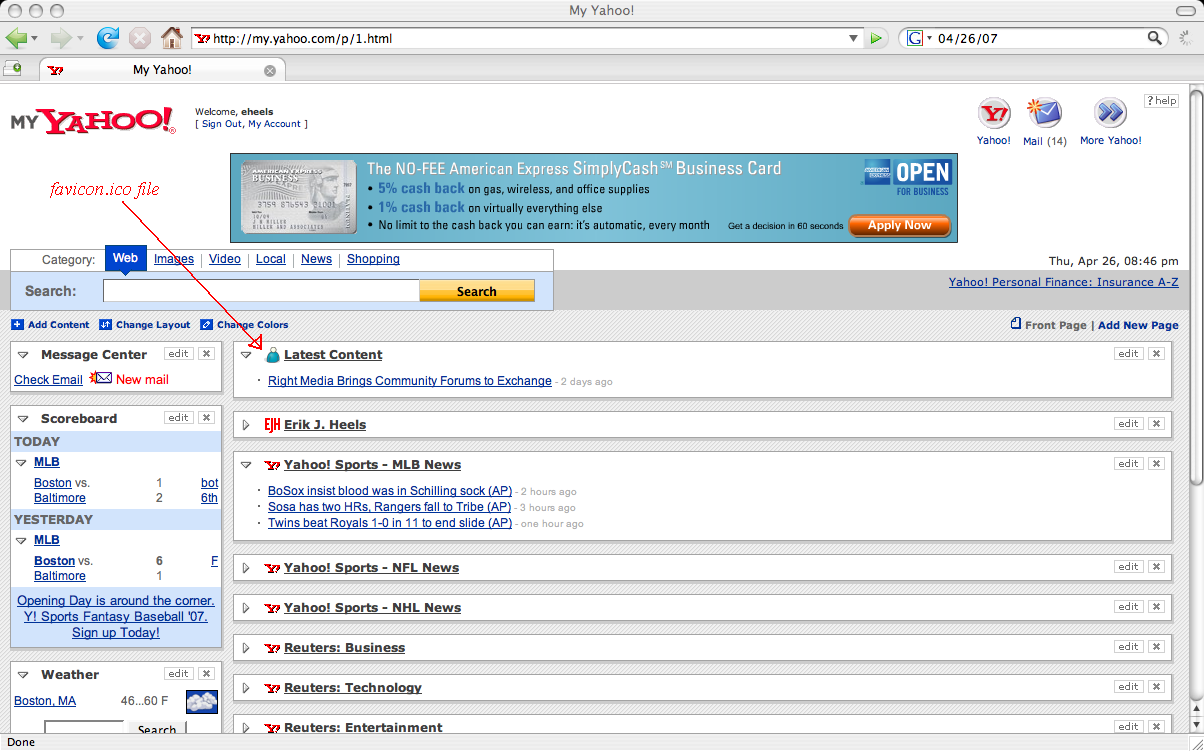Click the help button

(1161, 101)
